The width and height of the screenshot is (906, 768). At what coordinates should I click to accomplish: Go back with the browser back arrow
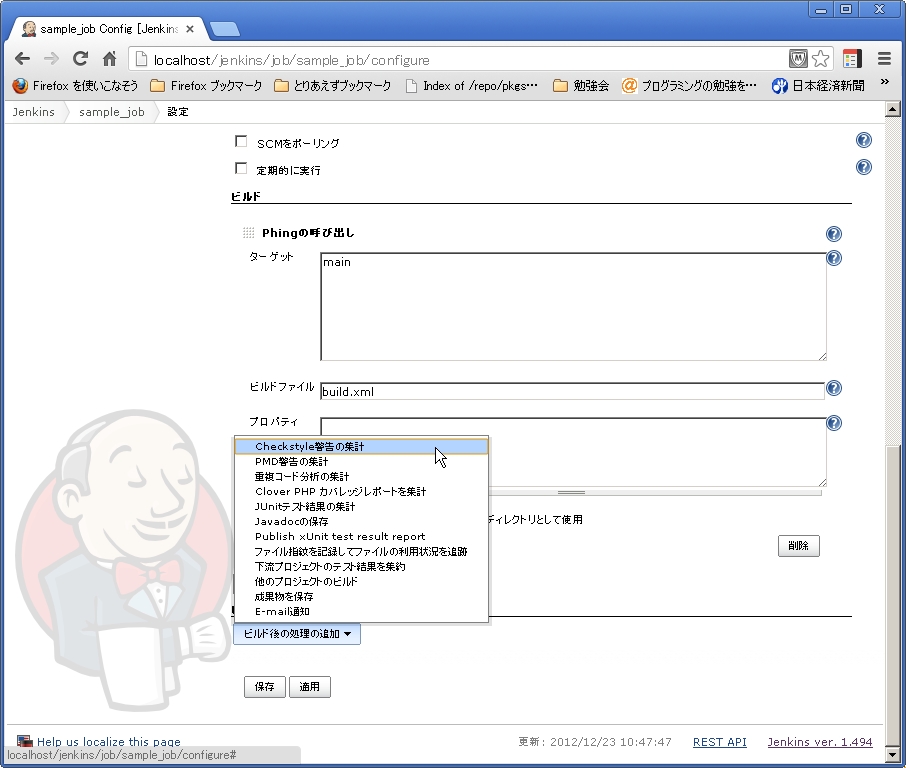click(x=23, y=59)
